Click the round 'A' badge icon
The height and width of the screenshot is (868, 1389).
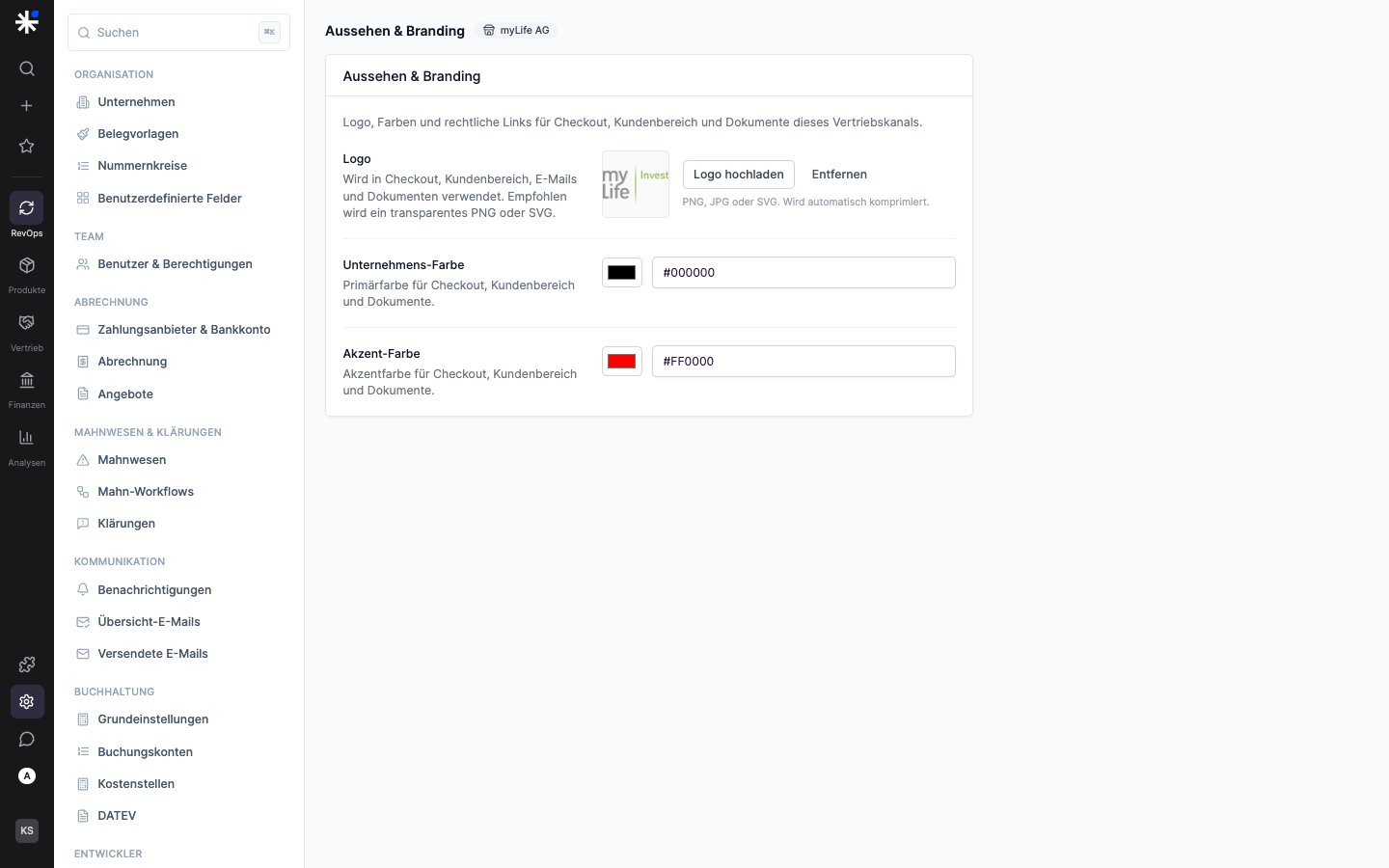click(27, 776)
